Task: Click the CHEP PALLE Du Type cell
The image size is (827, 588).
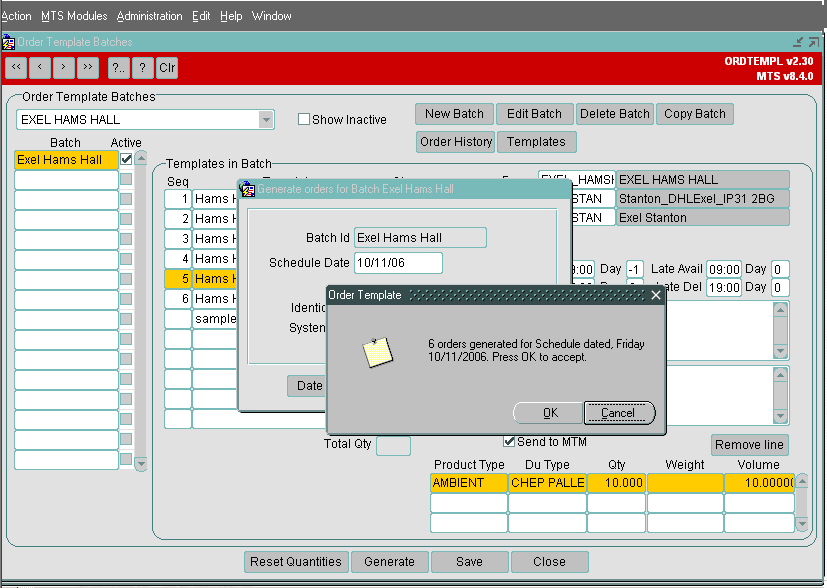Action: coord(547,483)
